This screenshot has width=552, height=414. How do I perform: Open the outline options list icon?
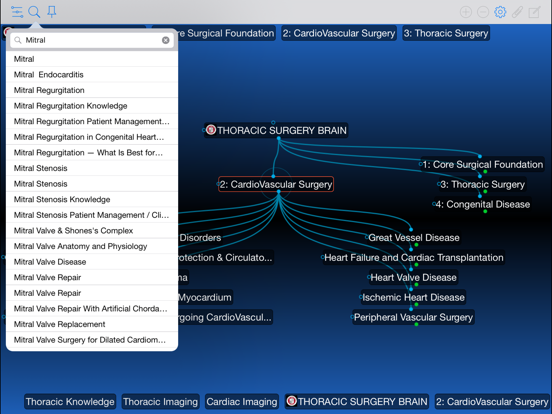[x=17, y=12]
